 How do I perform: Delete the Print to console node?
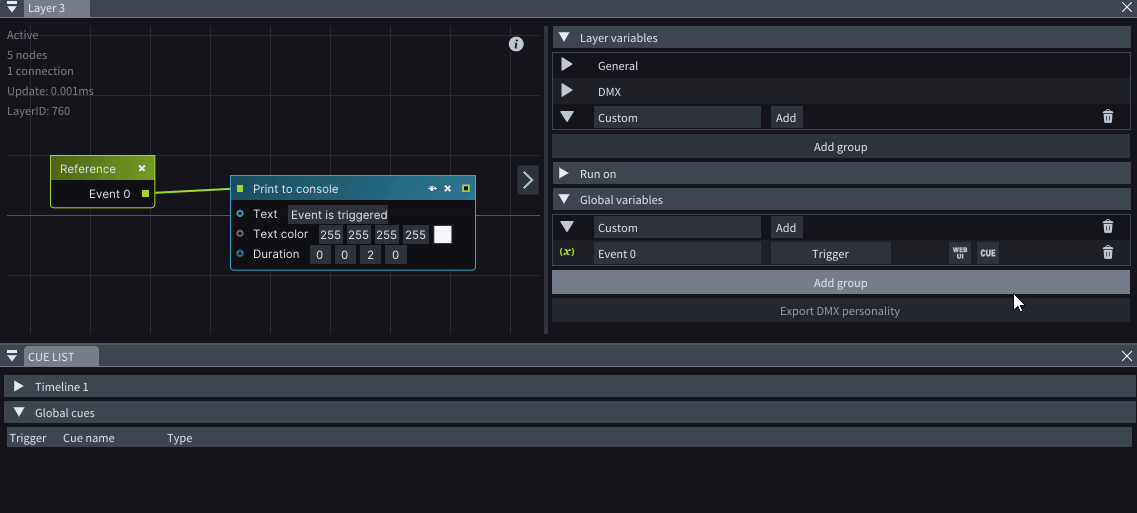(448, 189)
